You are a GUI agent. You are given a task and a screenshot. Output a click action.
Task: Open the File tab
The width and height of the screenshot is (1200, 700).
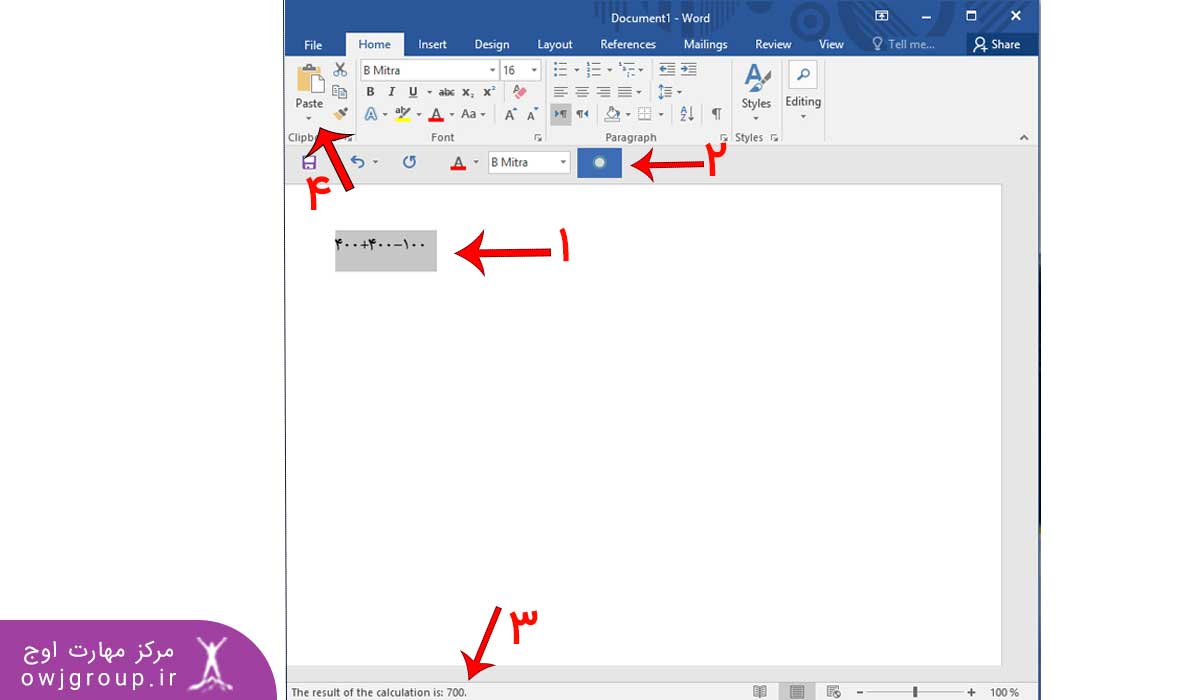[x=313, y=44]
